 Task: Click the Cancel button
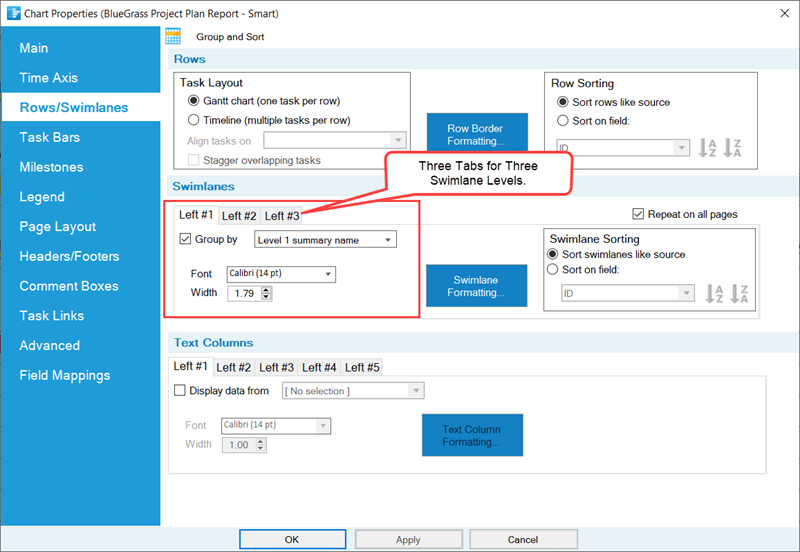pyautogui.click(x=523, y=539)
